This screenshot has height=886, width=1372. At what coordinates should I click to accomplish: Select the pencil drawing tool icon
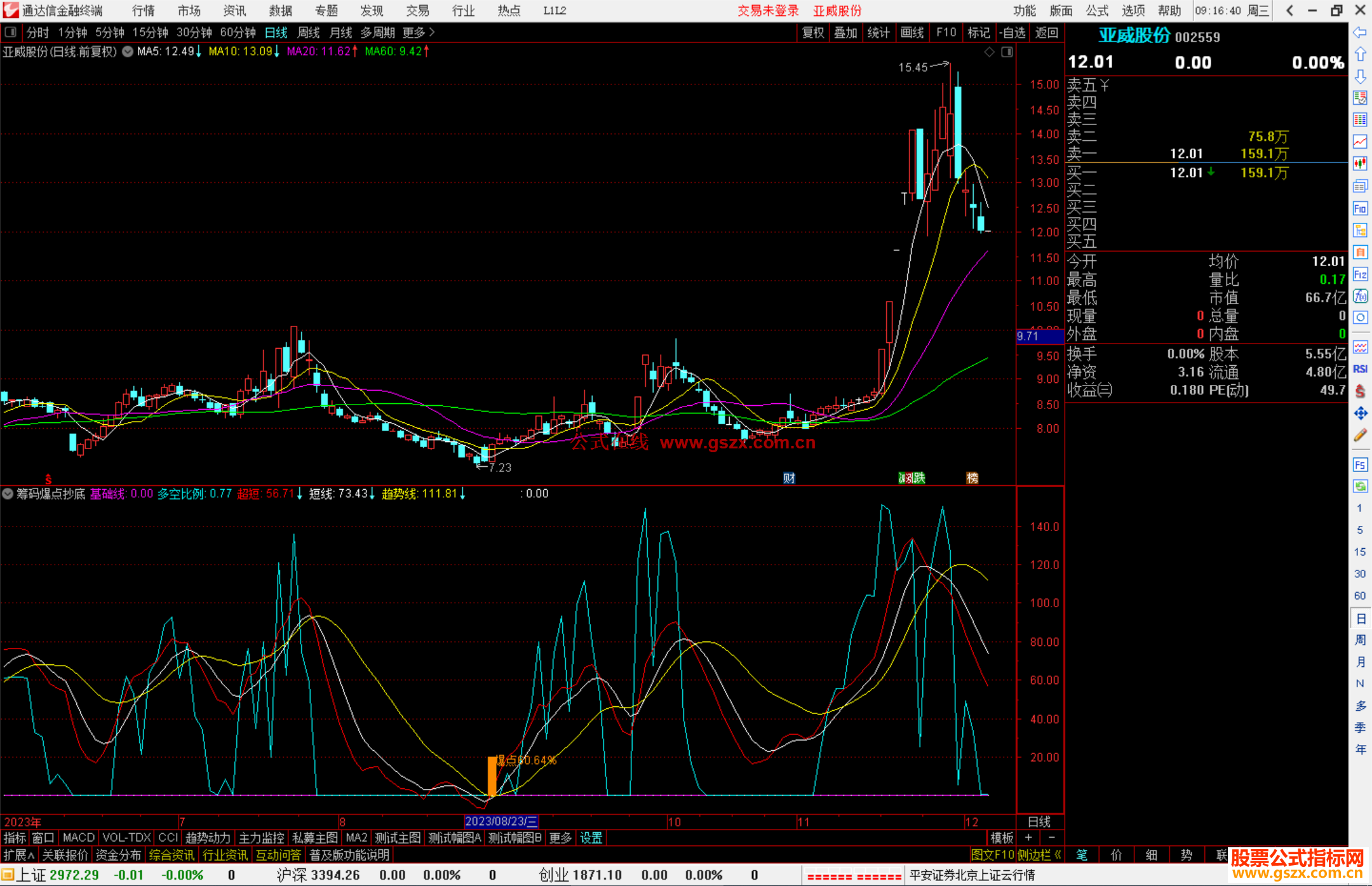(1360, 436)
